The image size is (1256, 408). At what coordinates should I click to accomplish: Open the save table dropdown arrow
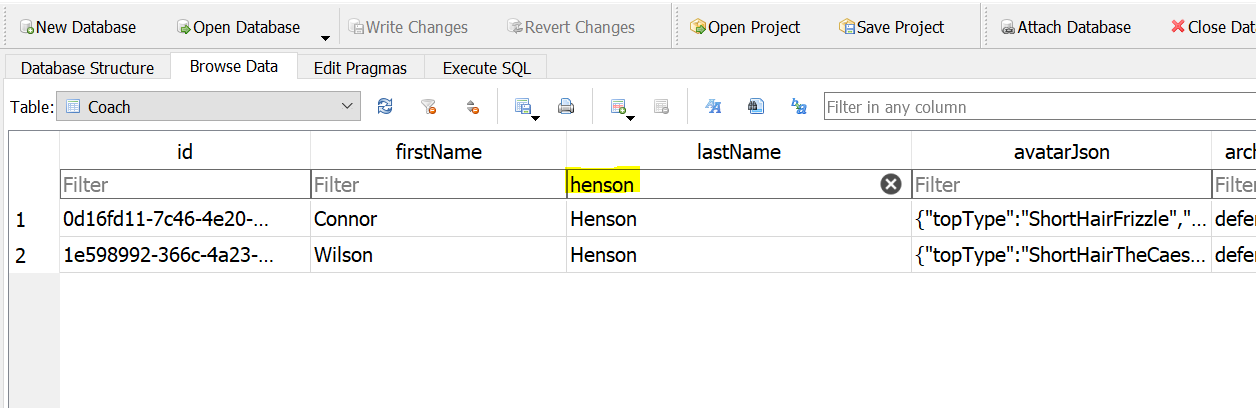click(x=536, y=118)
